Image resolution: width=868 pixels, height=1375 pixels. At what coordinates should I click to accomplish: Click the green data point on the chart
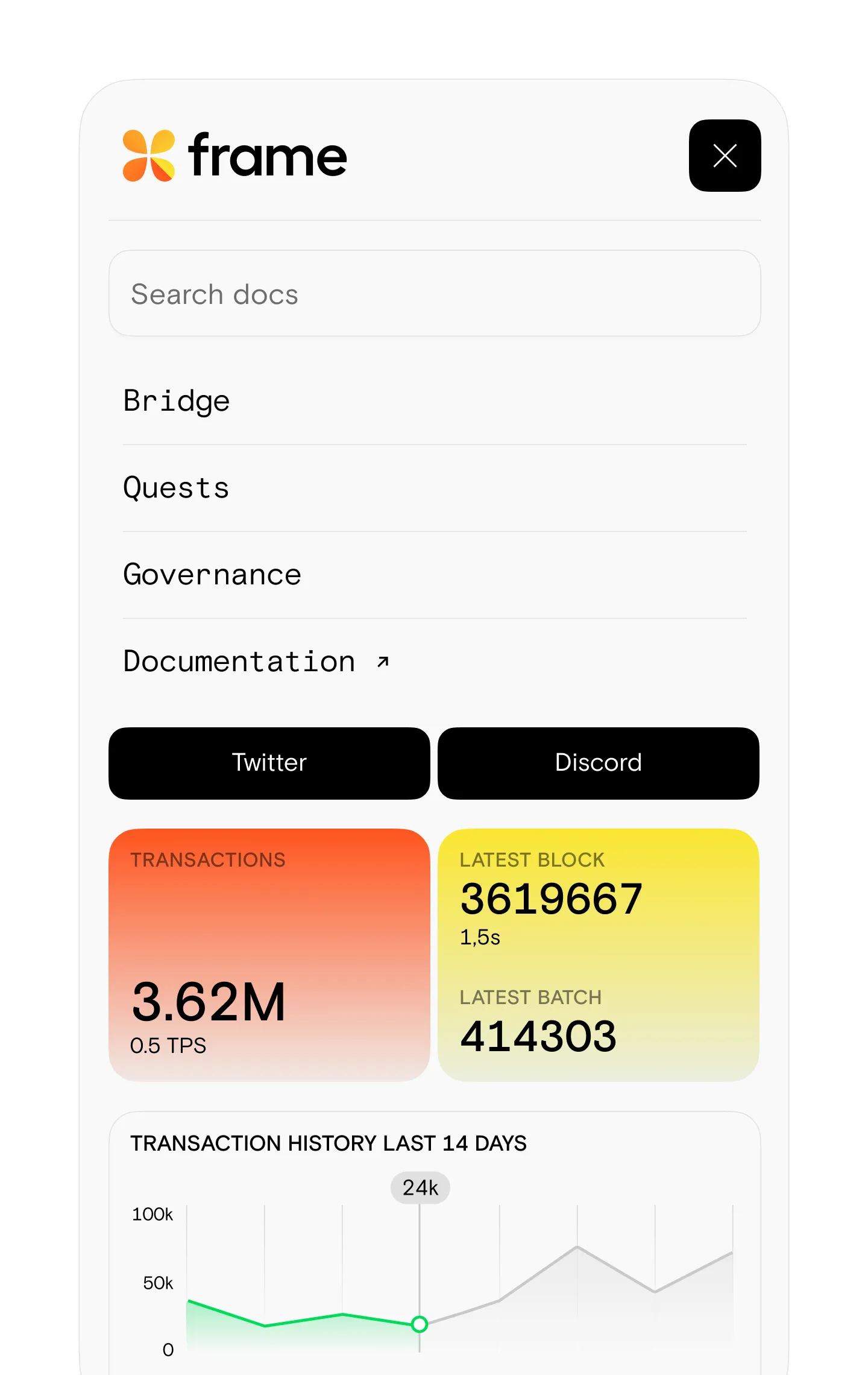click(420, 1324)
